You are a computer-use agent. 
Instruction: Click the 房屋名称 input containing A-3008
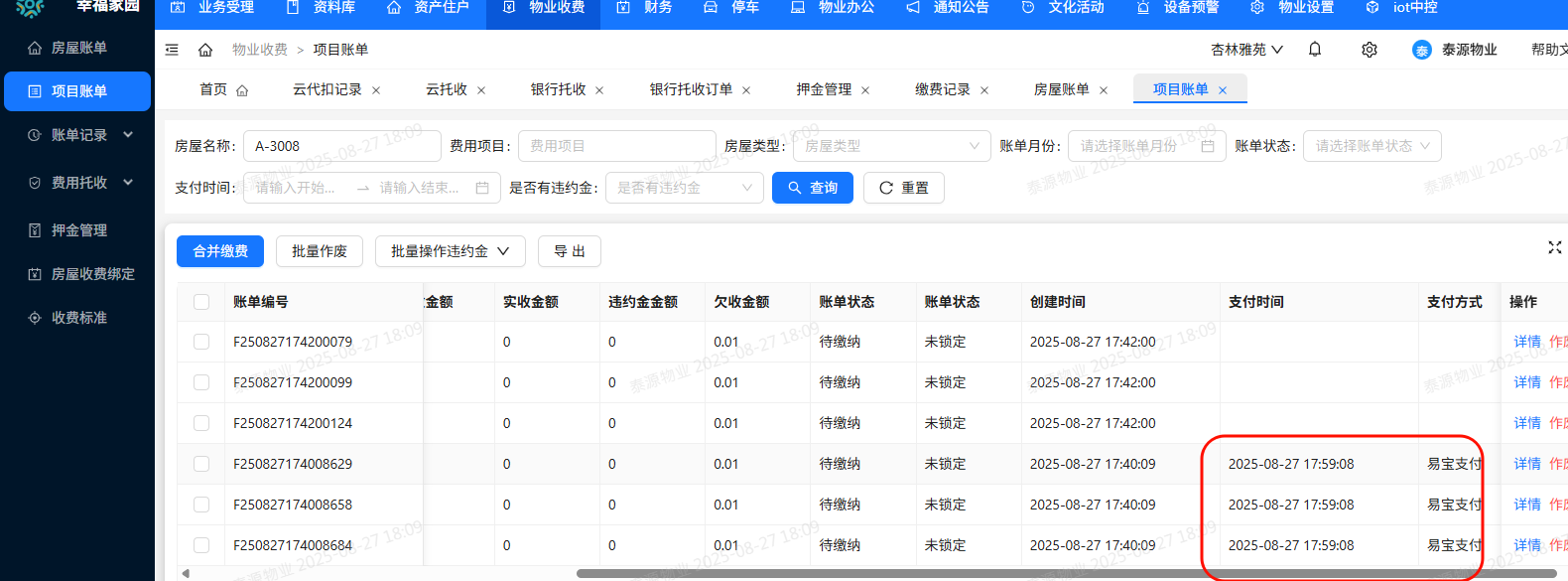342,146
